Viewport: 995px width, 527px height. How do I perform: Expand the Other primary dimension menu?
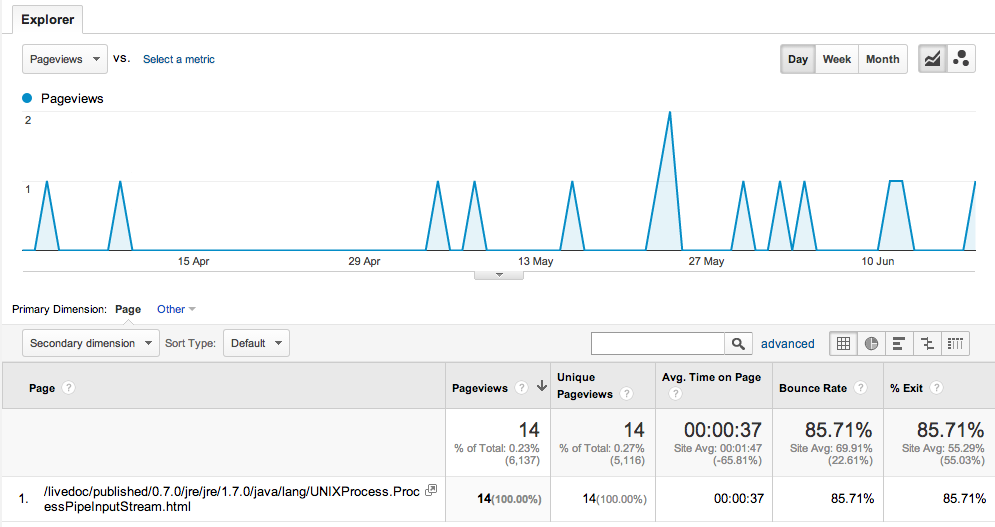[176, 309]
